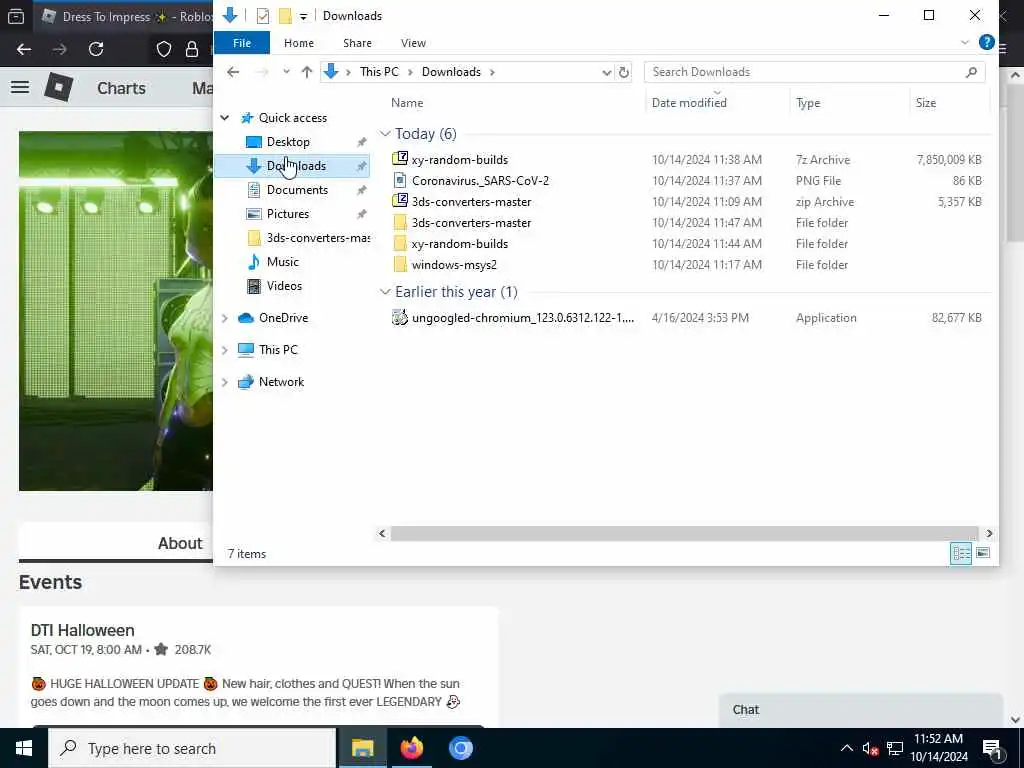The image size is (1024, 768).
Task: Open the notification center icon
Action: [x=992, y=749]
